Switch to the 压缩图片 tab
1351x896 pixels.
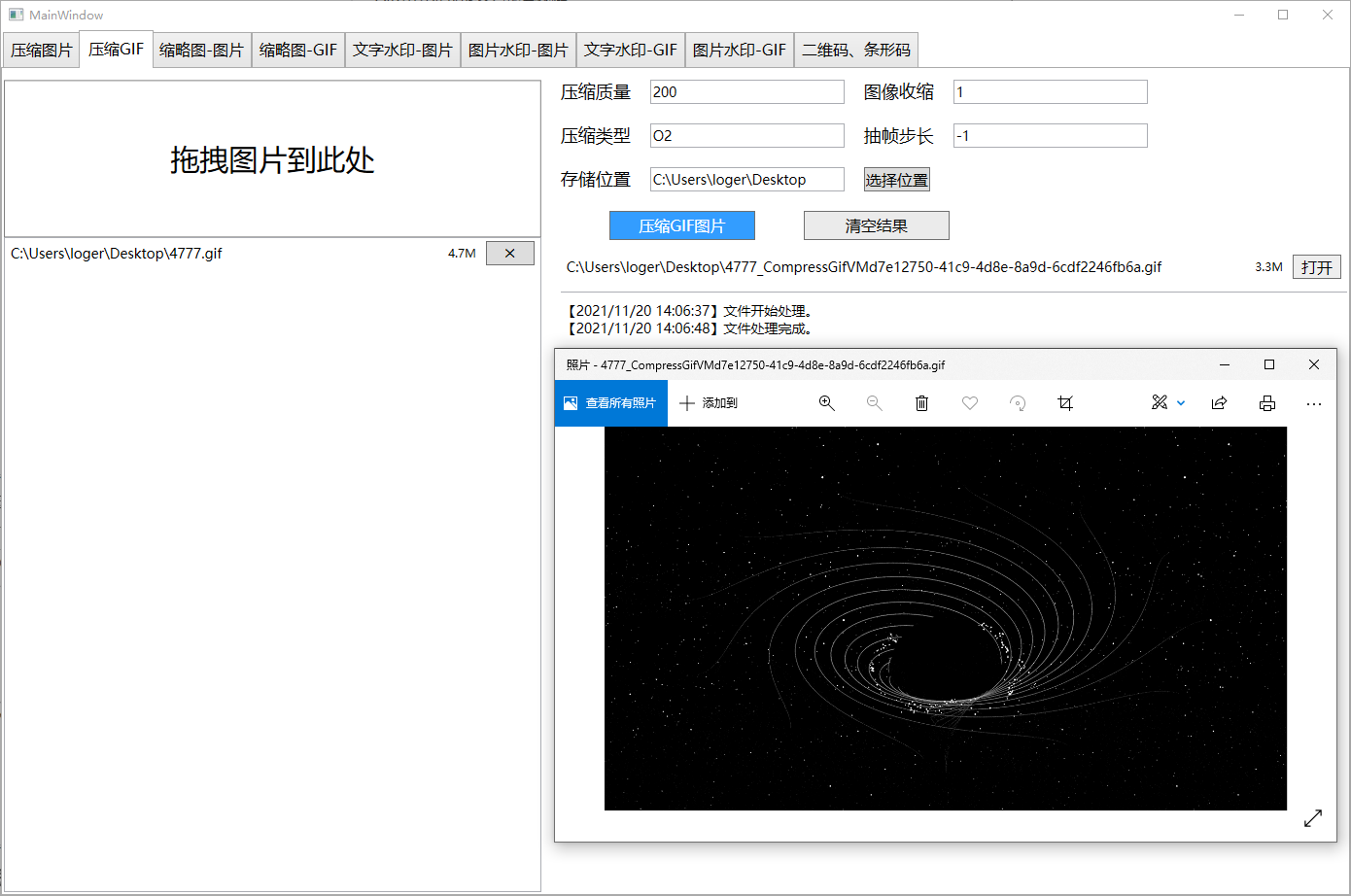[x=41, y=49]
